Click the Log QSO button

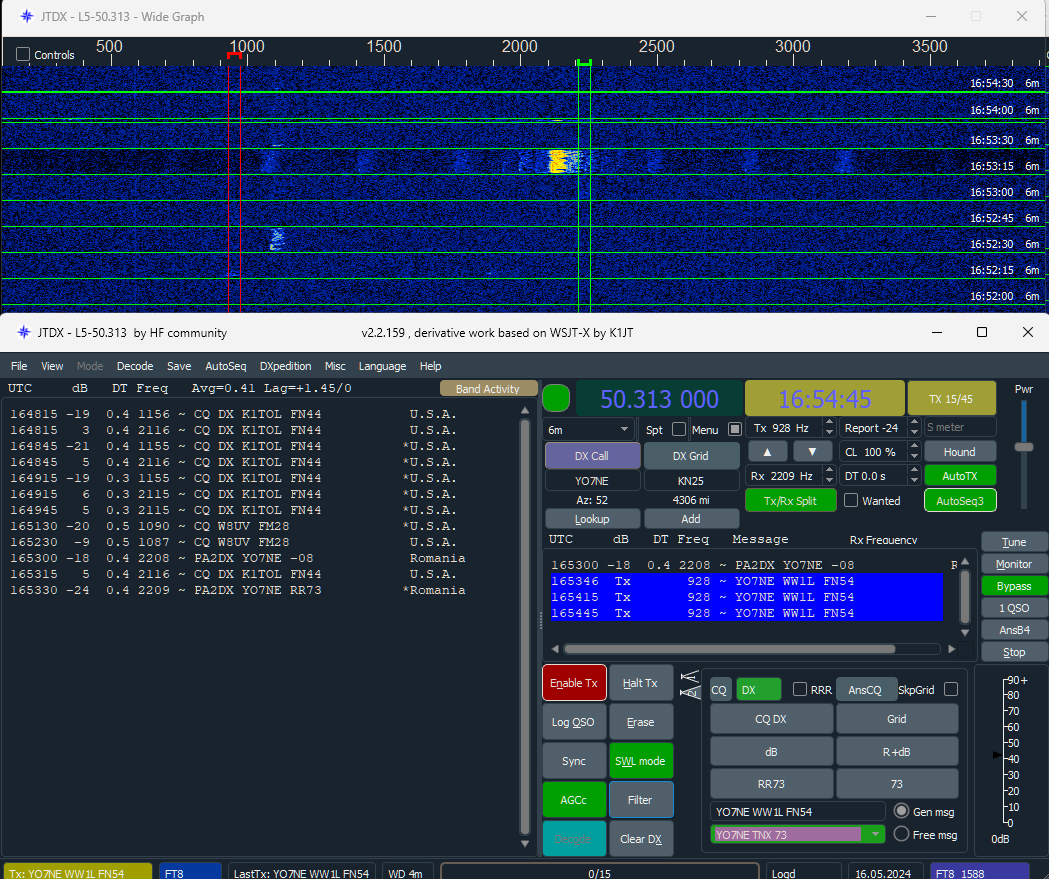(574, 722)
